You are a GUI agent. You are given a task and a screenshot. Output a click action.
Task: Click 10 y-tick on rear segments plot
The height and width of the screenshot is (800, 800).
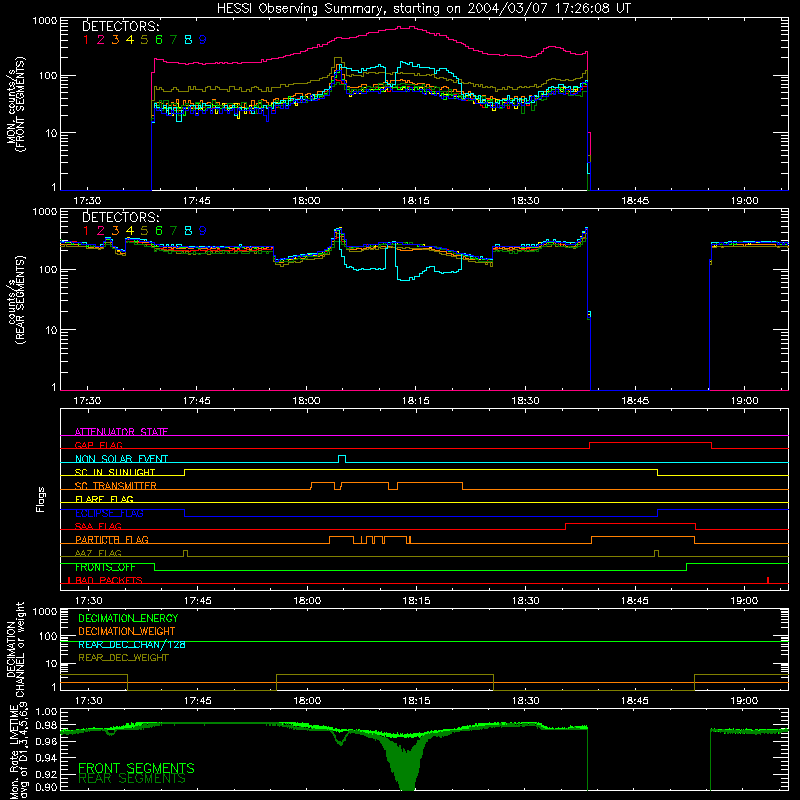[x=51, y=330]
